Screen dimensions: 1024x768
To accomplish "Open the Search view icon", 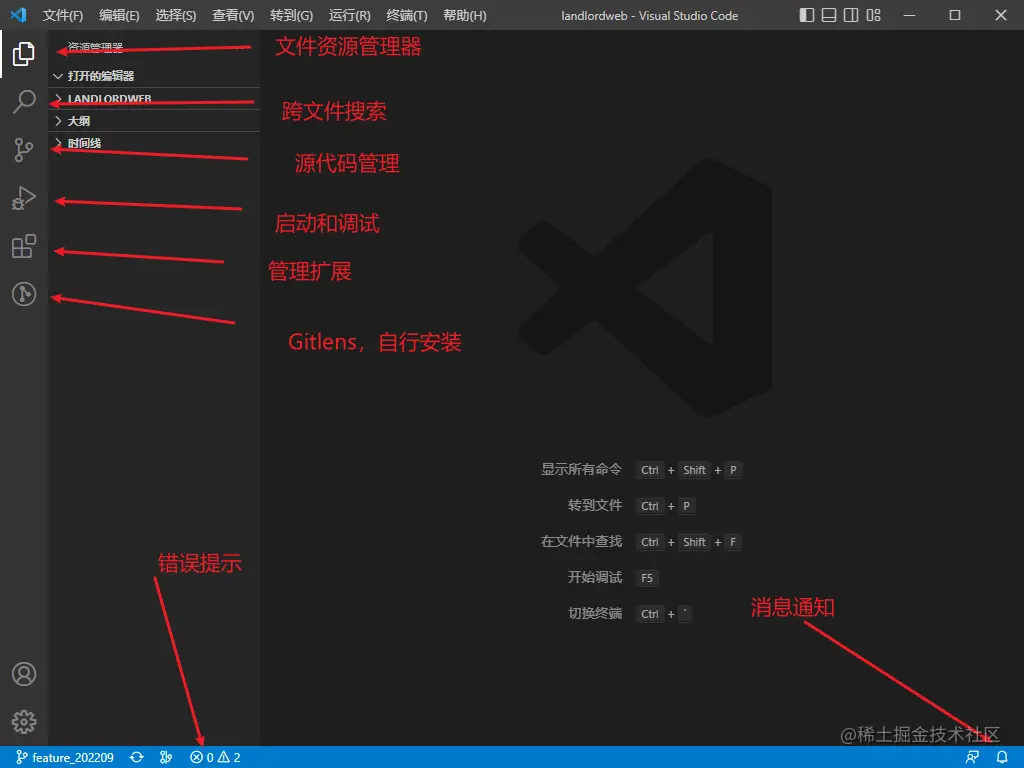I will (24, 102).
